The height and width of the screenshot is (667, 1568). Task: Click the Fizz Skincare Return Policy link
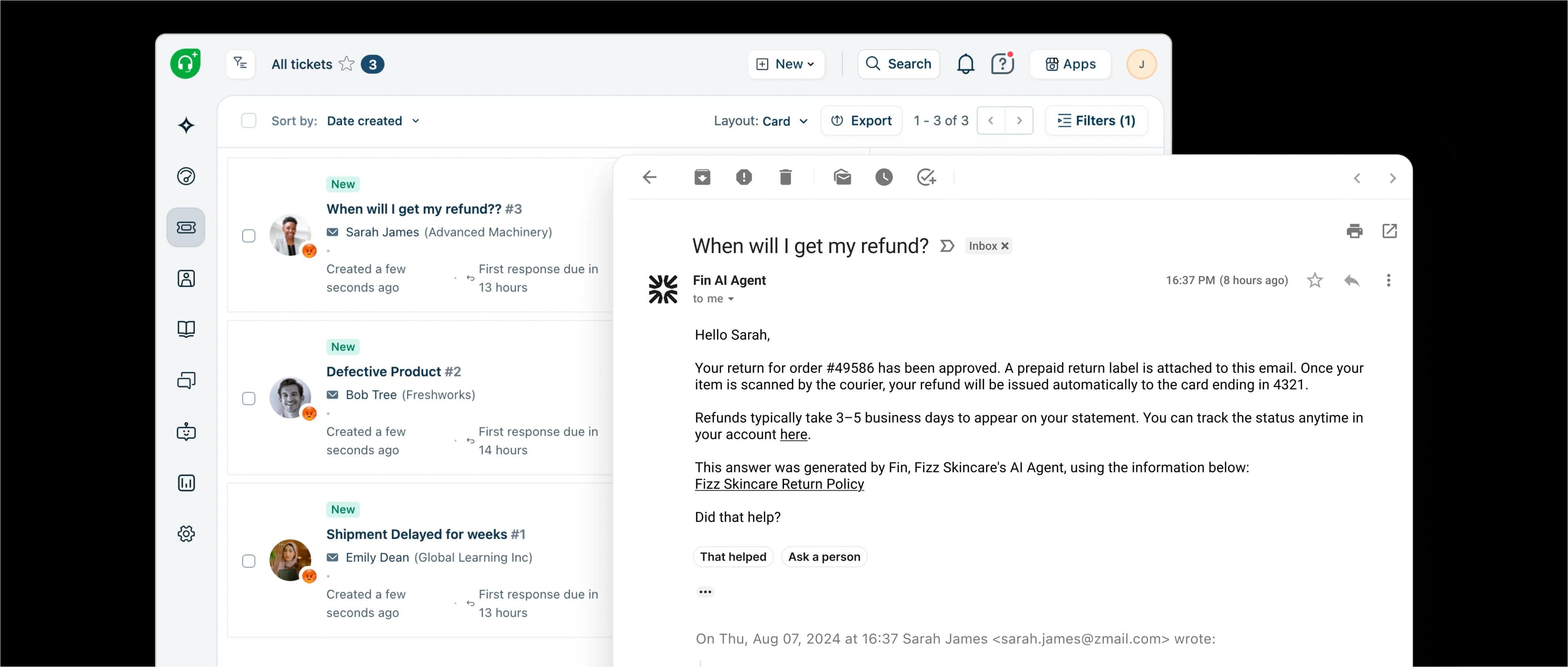coord(779,485)
